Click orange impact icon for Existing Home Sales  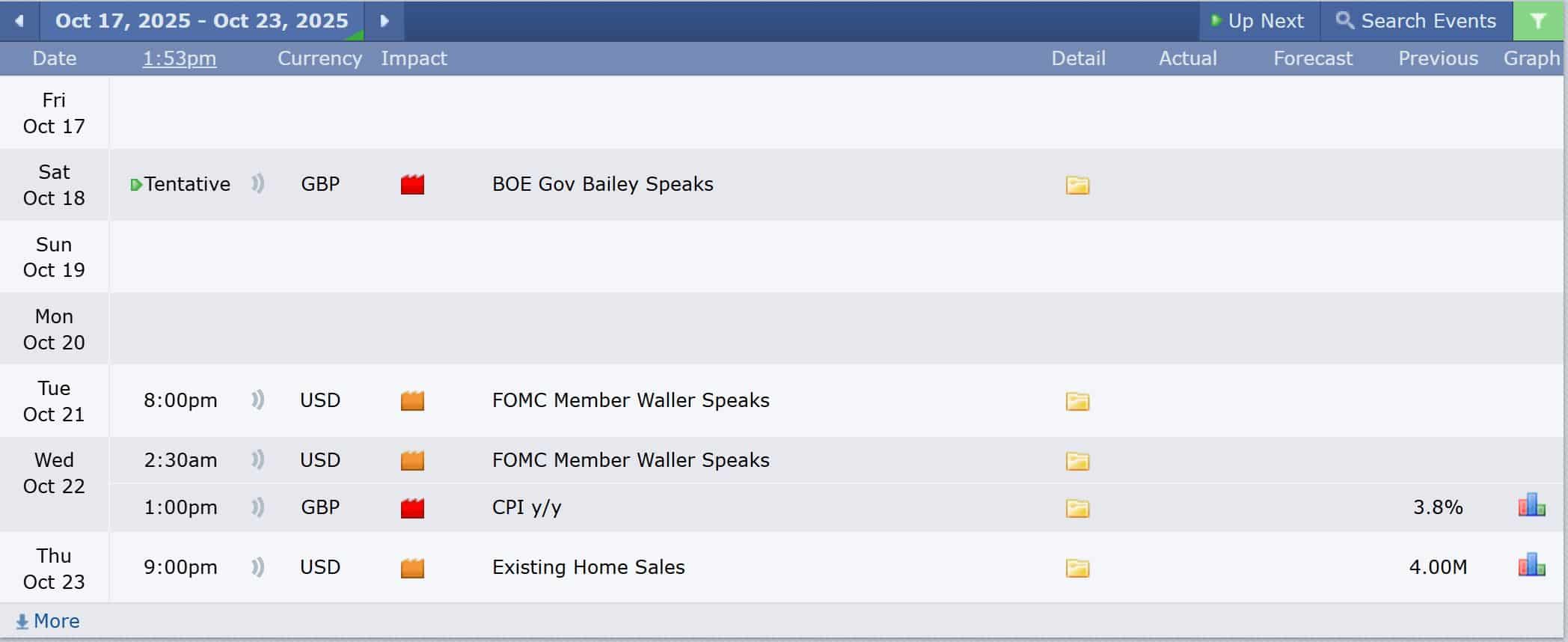point(412,568)
